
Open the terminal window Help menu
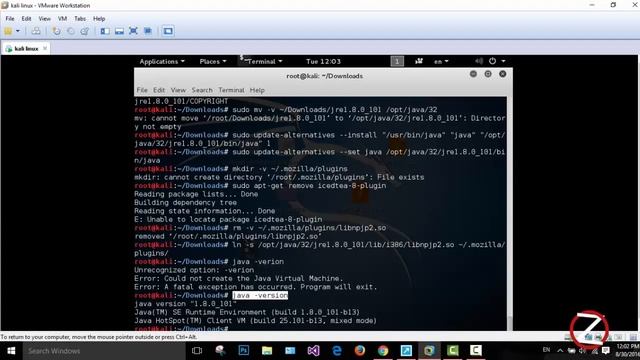tap(257, 90)
